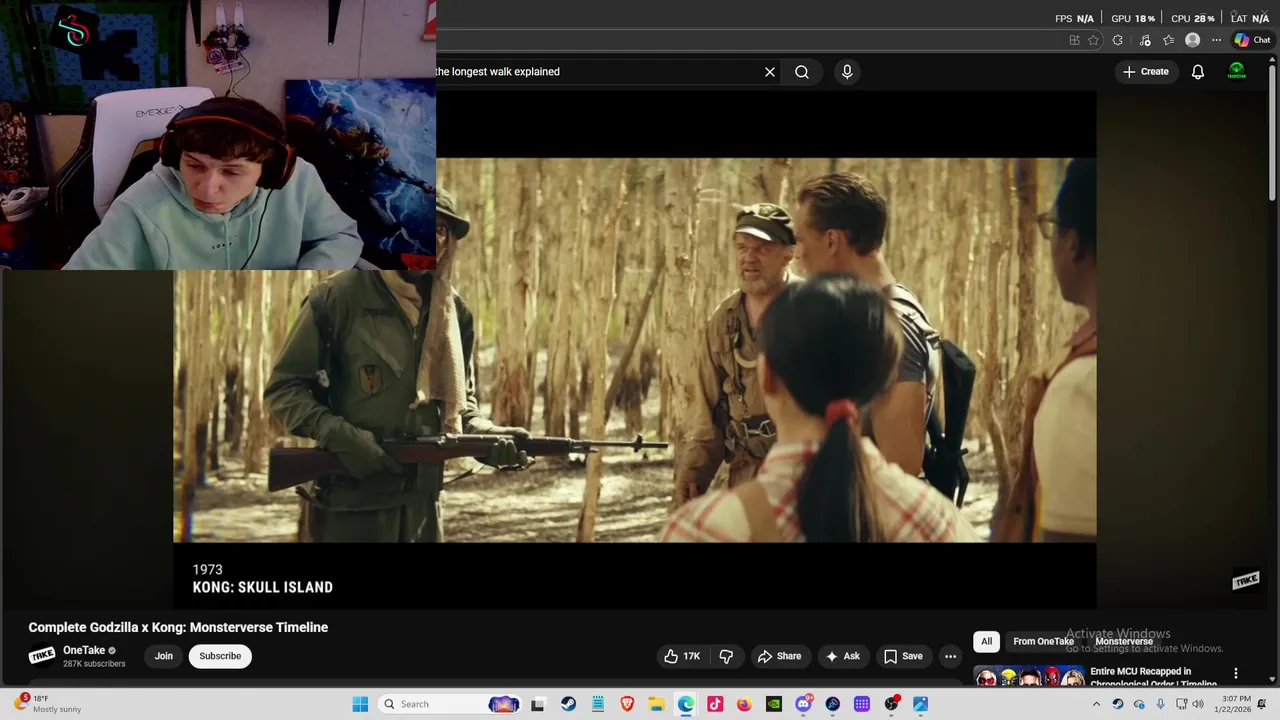The width and height of the screenshot is (1280, 720).
Task: Like the video with 17K thumbs up
Action: click(x=681, y=656)
